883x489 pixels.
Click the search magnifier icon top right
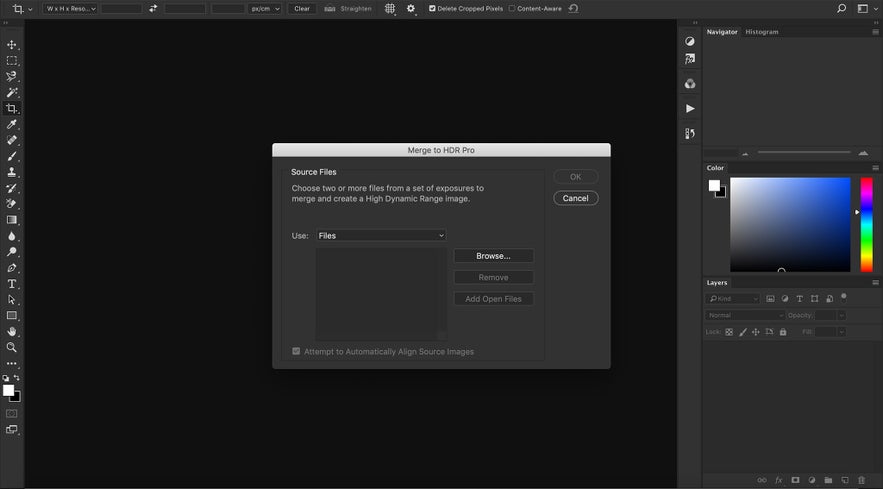pyautogui.click(x=841, y=8)
